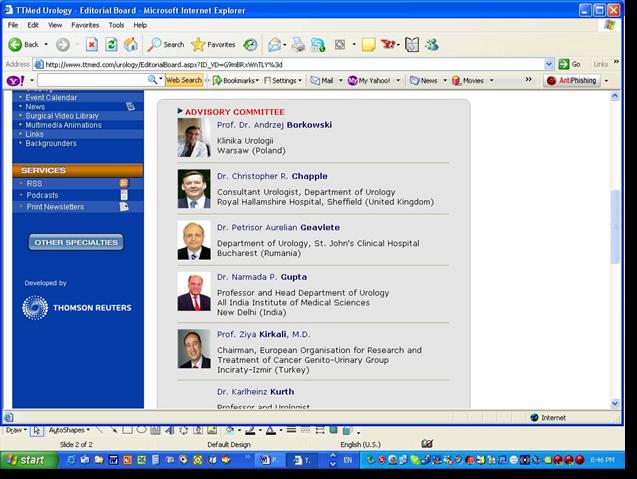Click the Yahoo search input box

[93, 80]
